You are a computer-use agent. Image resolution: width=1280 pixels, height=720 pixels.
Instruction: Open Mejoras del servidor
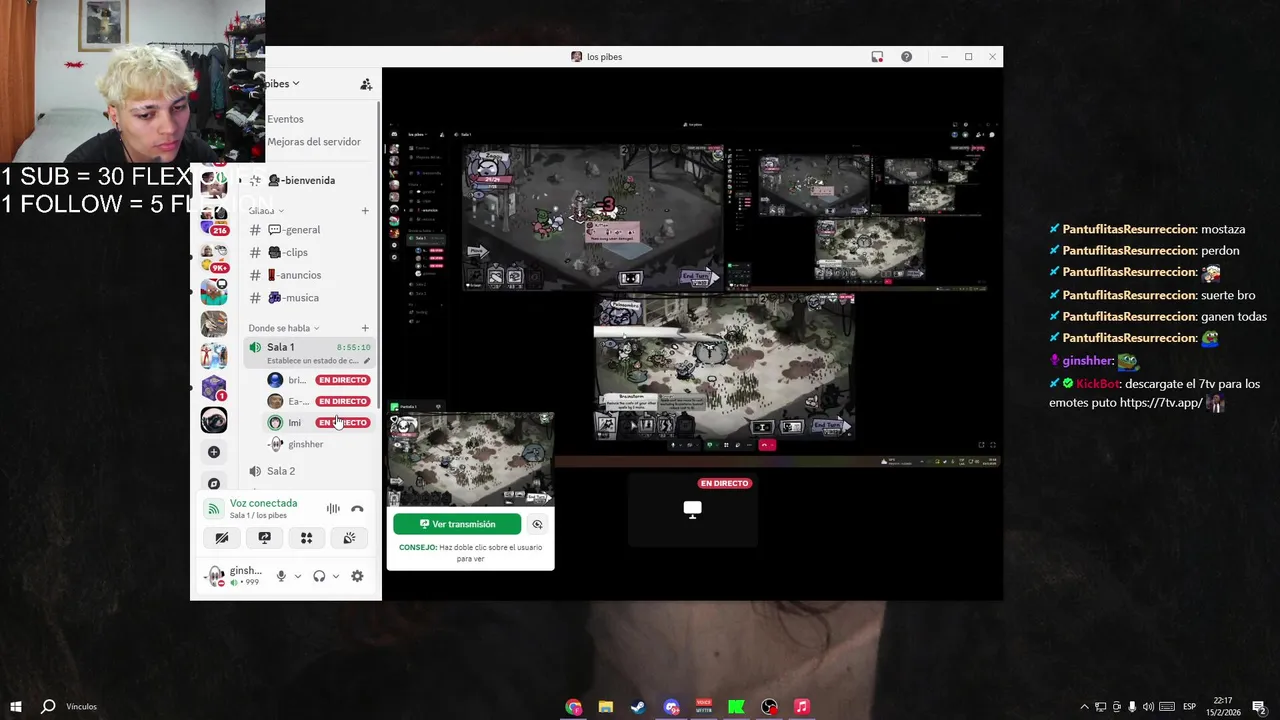click(314, 142)
